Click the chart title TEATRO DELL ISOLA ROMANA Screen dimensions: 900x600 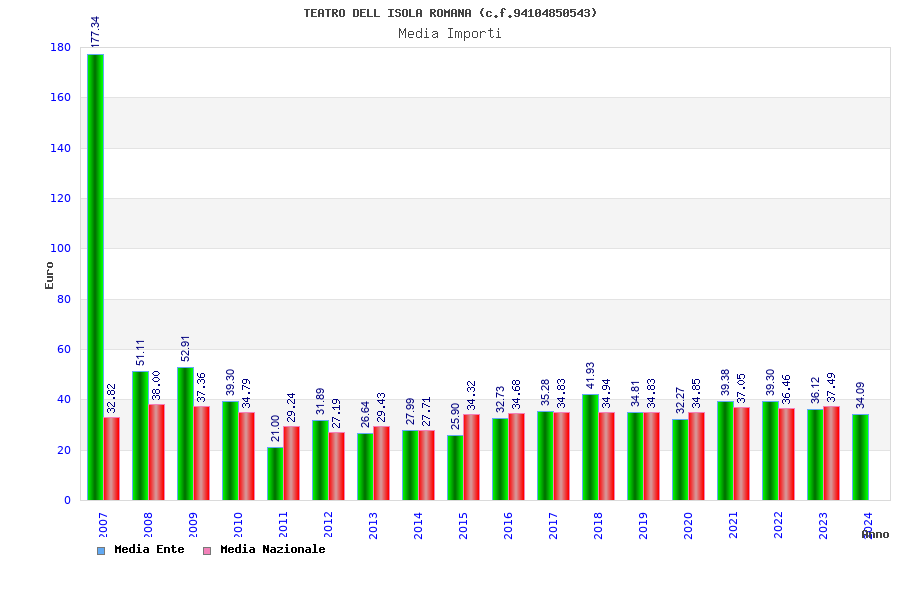point(450,13)
